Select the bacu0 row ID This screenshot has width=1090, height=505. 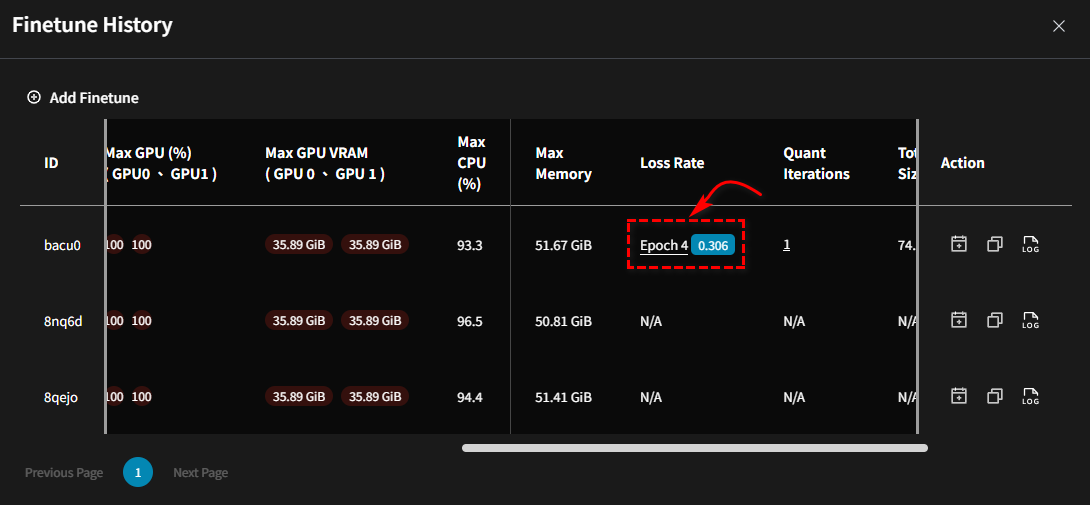[x=62, y=245]
